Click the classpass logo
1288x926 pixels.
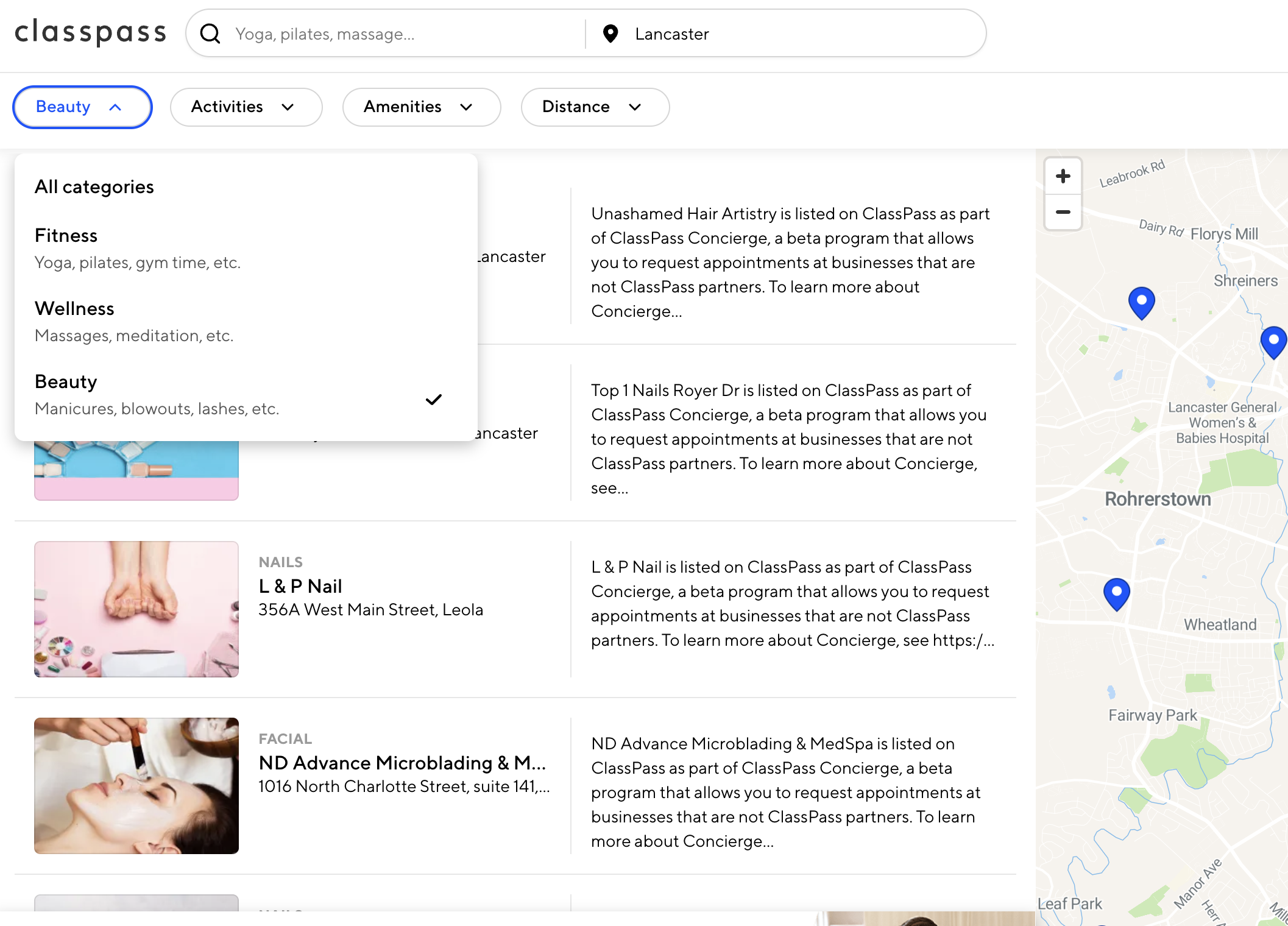pyautogui.click(x=90, y=32)
